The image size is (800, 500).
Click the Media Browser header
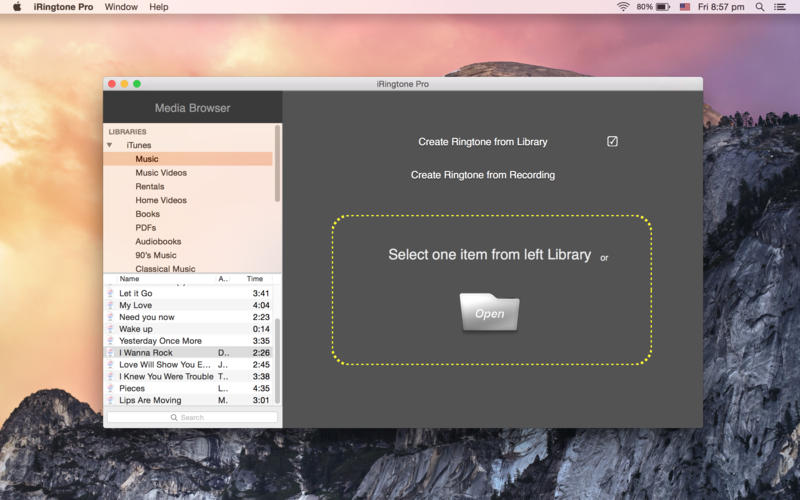click(192, 108)
